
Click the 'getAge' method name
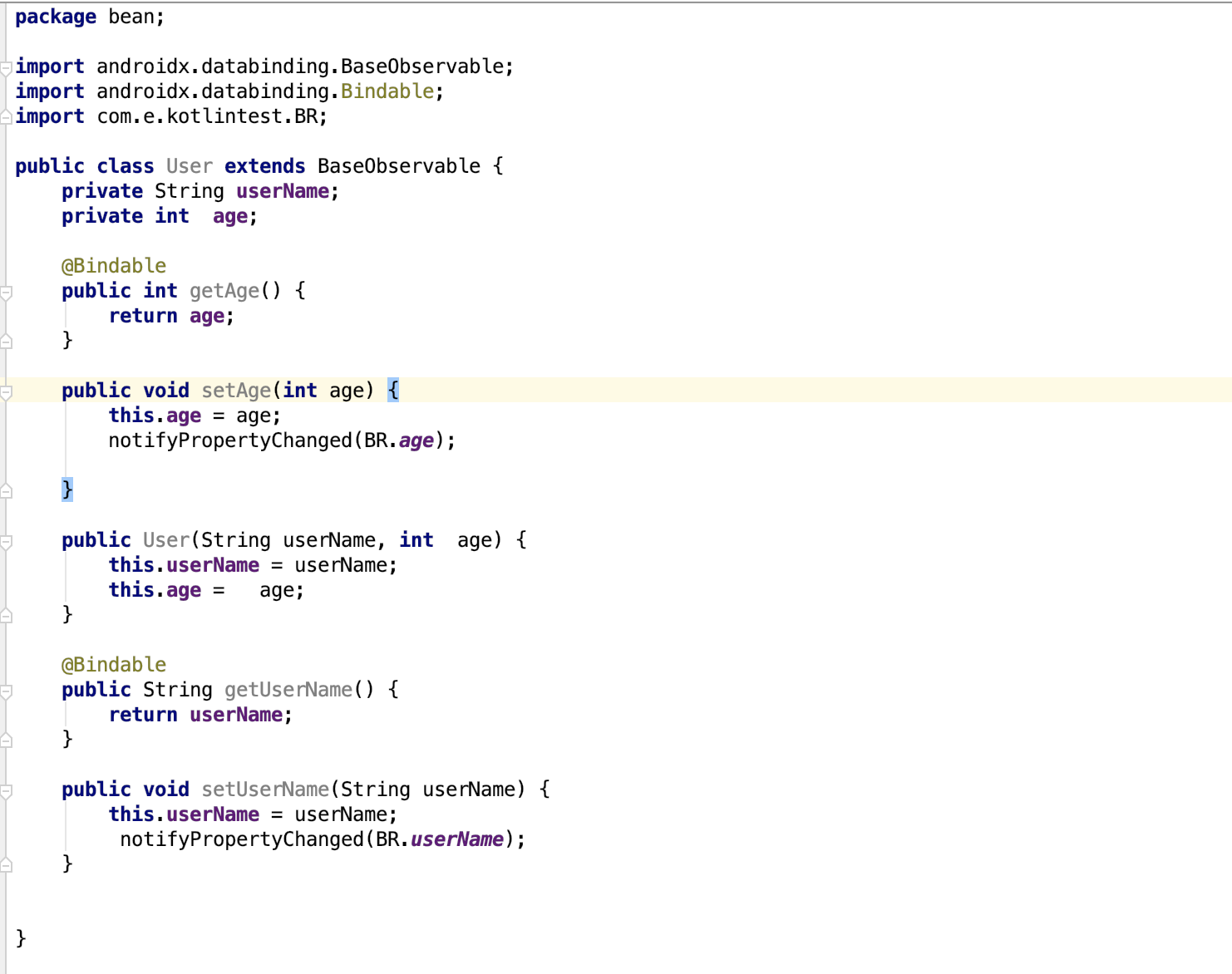pos(224,291)
